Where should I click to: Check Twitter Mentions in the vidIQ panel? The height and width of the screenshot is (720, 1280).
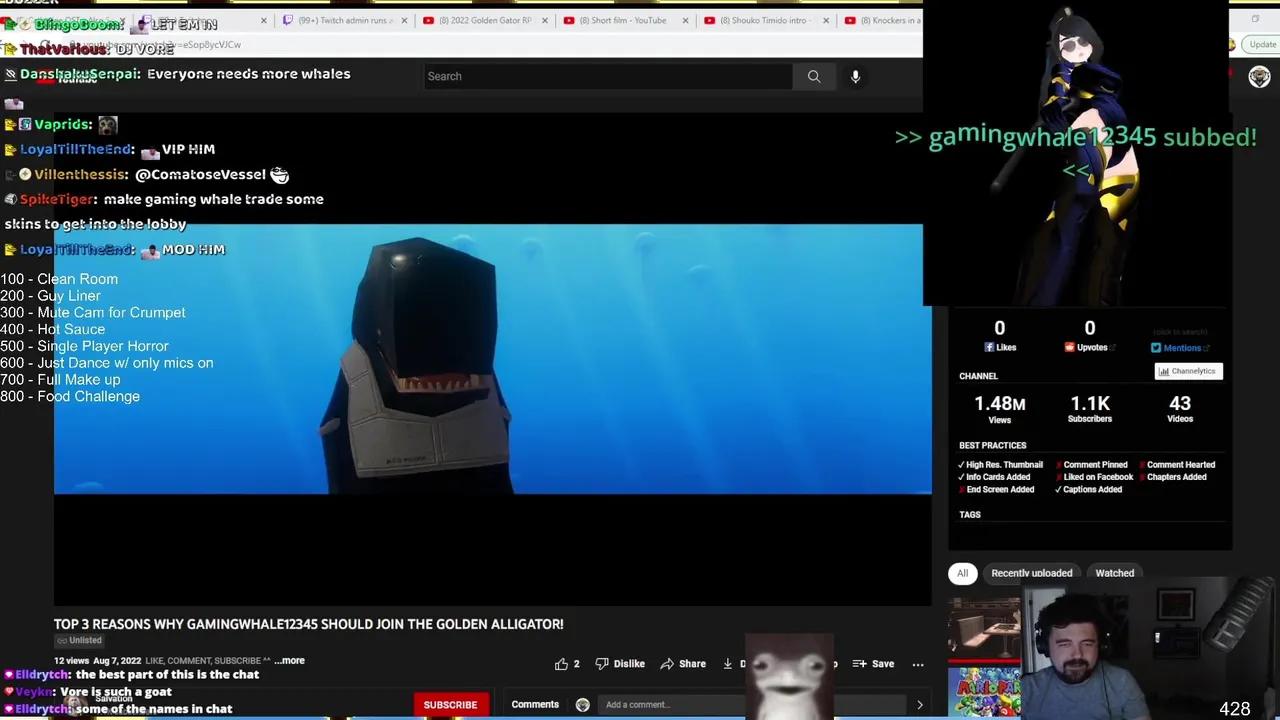point(1176,347)
